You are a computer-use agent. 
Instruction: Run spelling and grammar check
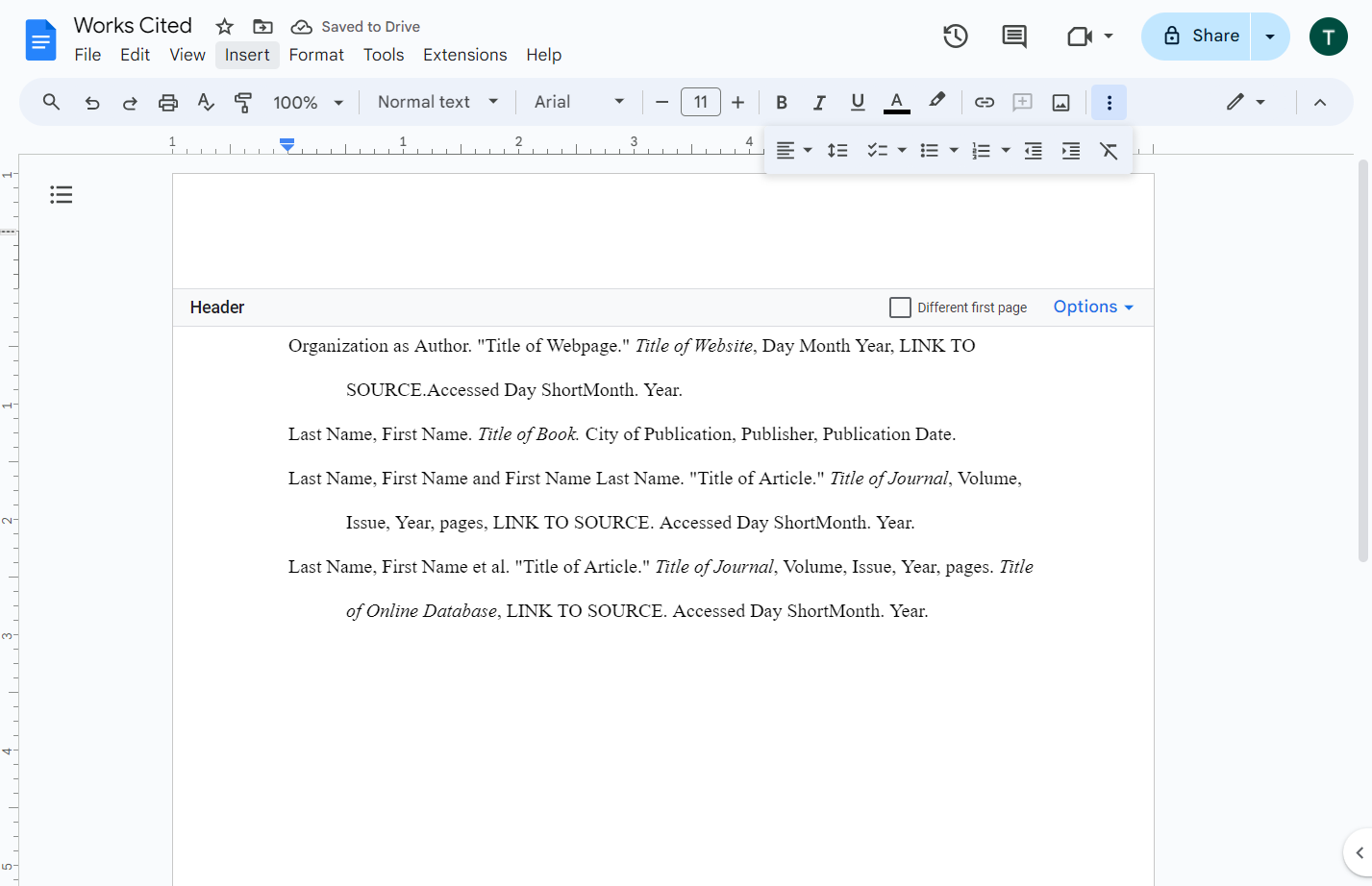pos(206,102)
